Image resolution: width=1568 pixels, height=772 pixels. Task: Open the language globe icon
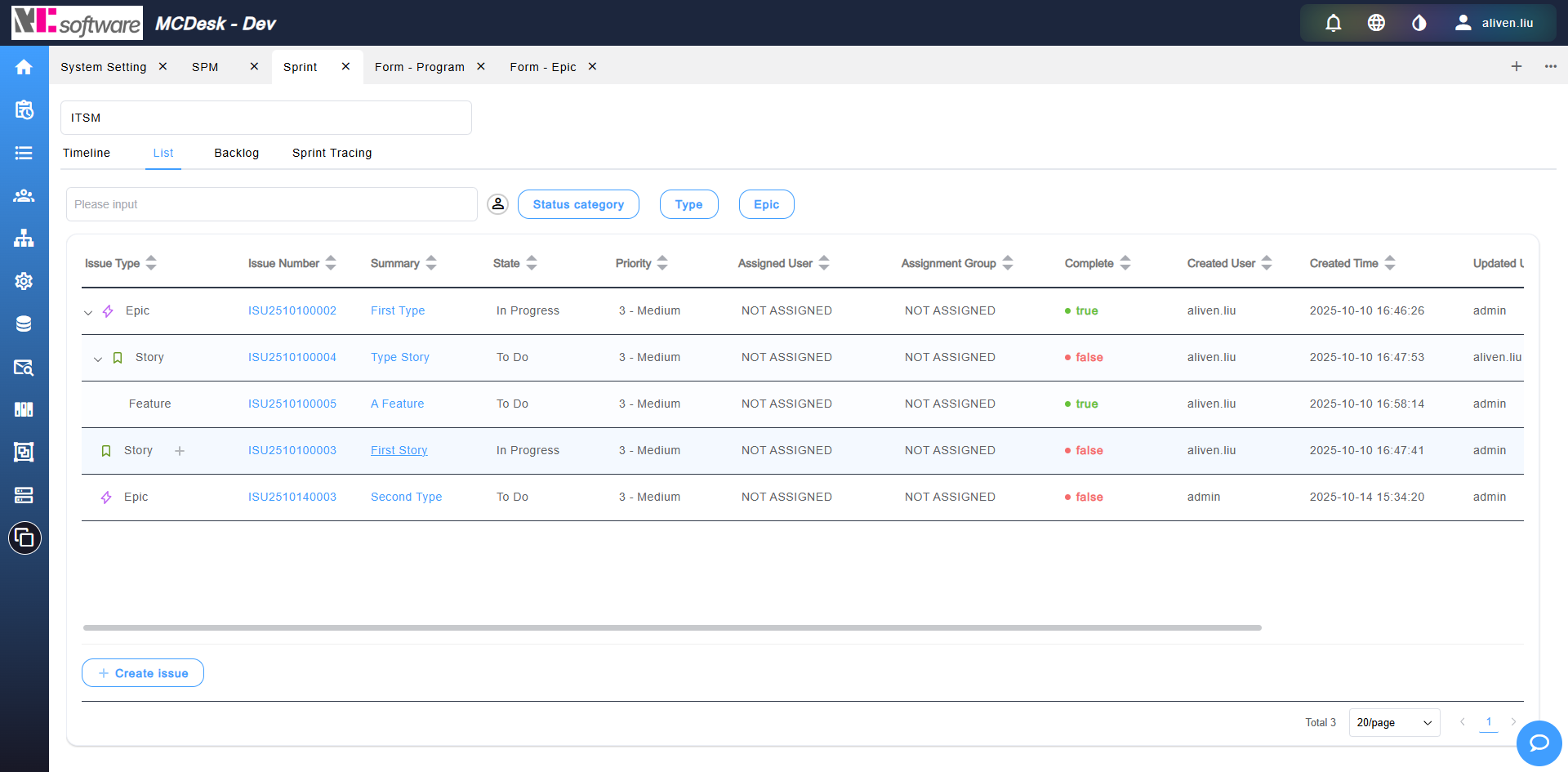pyautogui.click(x=1376, y=23)
